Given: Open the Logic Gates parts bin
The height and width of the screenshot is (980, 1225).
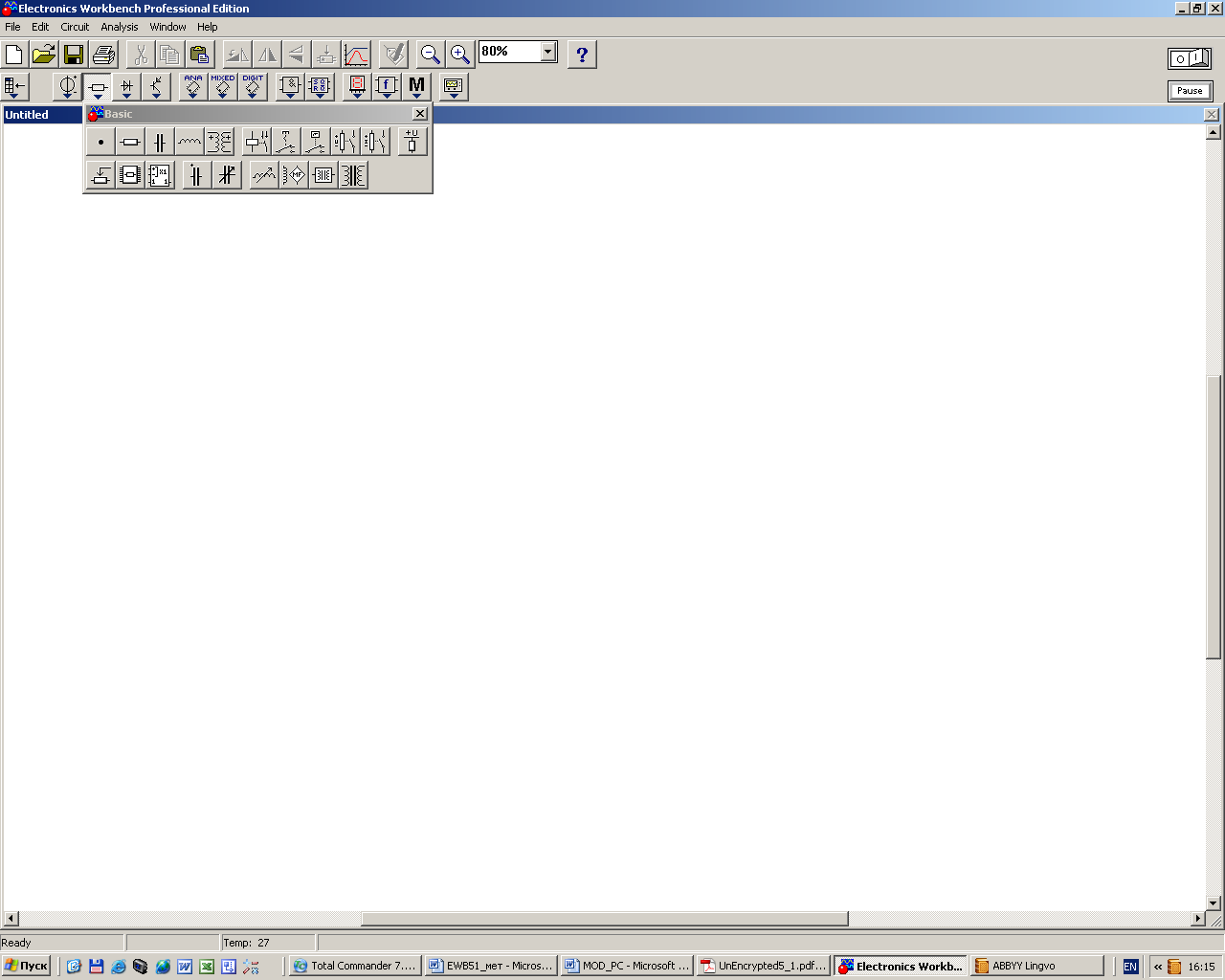Looking at the screenshot, I should (x=290, y=87).
